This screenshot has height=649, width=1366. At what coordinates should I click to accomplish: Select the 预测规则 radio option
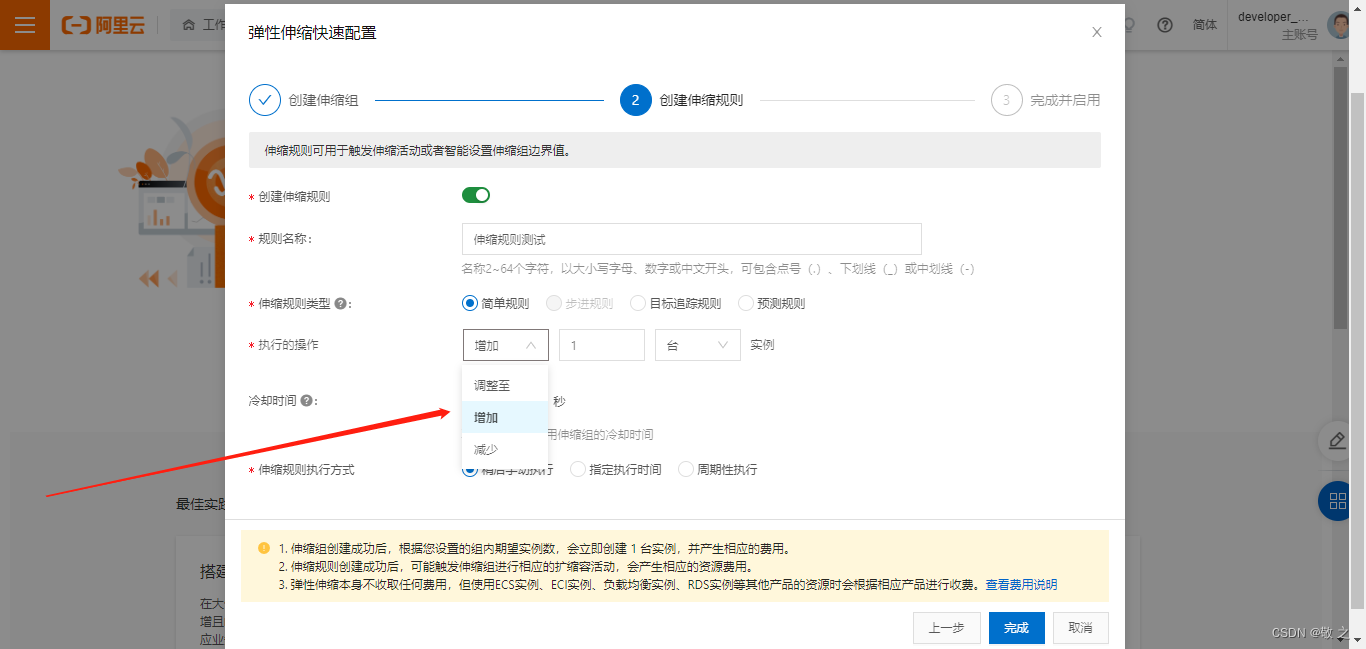[x=746, y=303]
